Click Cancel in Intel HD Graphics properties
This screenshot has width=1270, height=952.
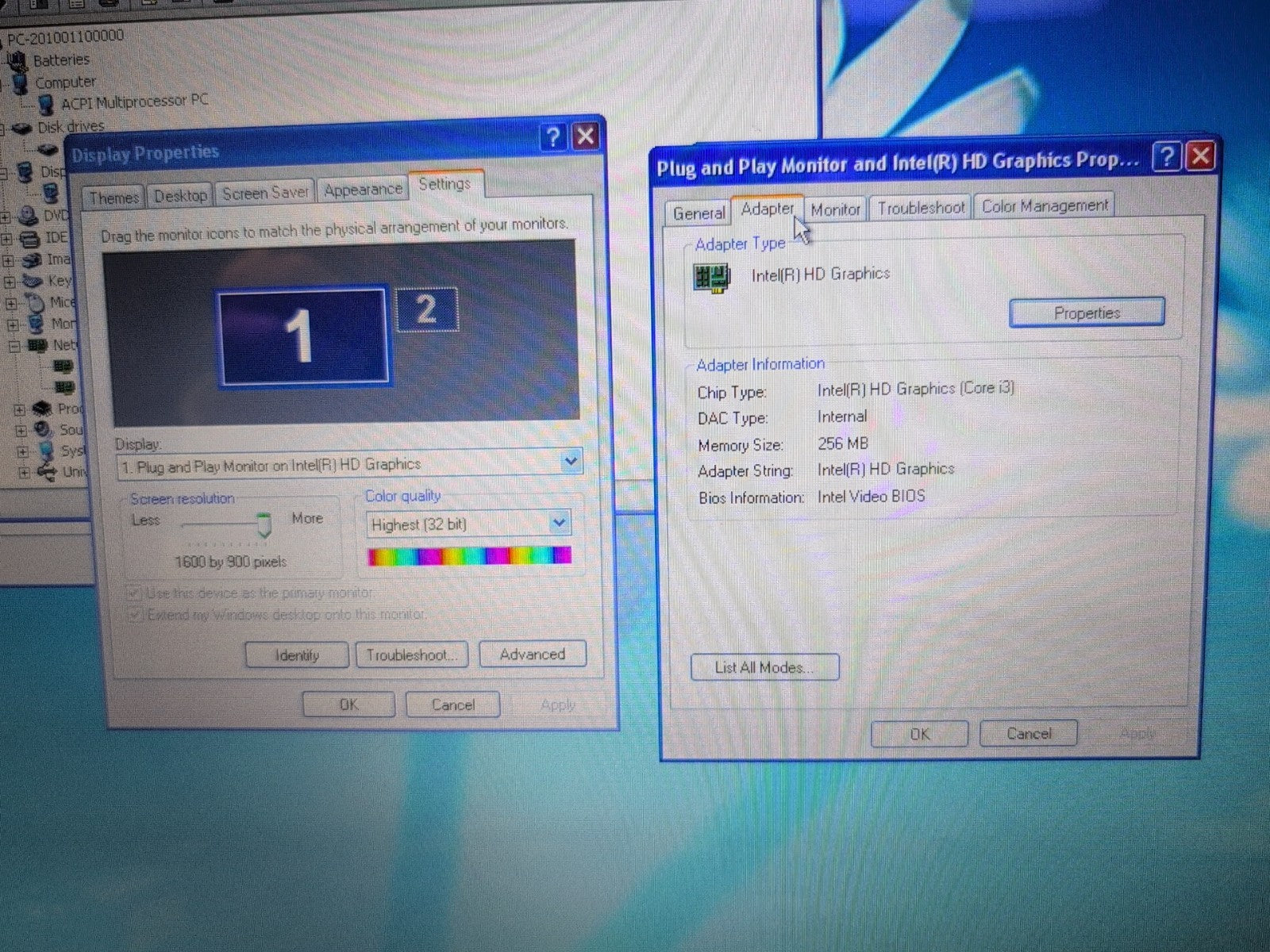tap(1029, 733)
